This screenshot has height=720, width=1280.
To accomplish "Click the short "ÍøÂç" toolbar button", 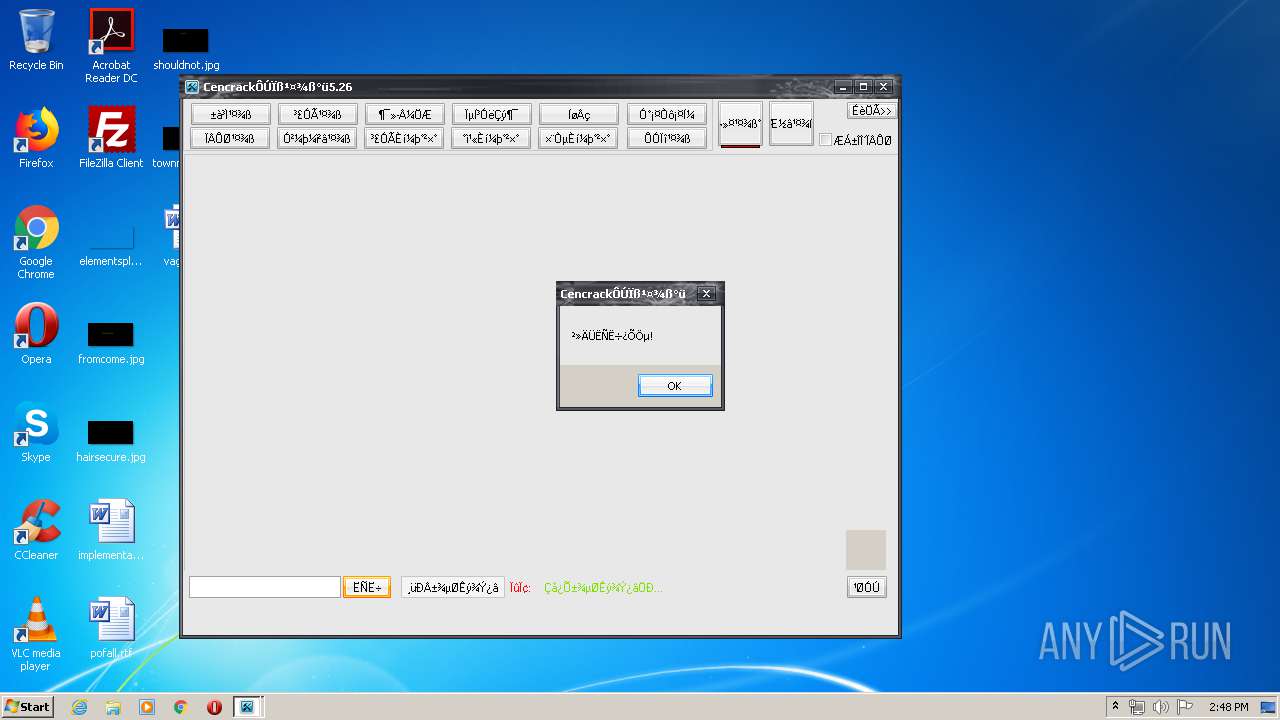I will pos(579,114).
